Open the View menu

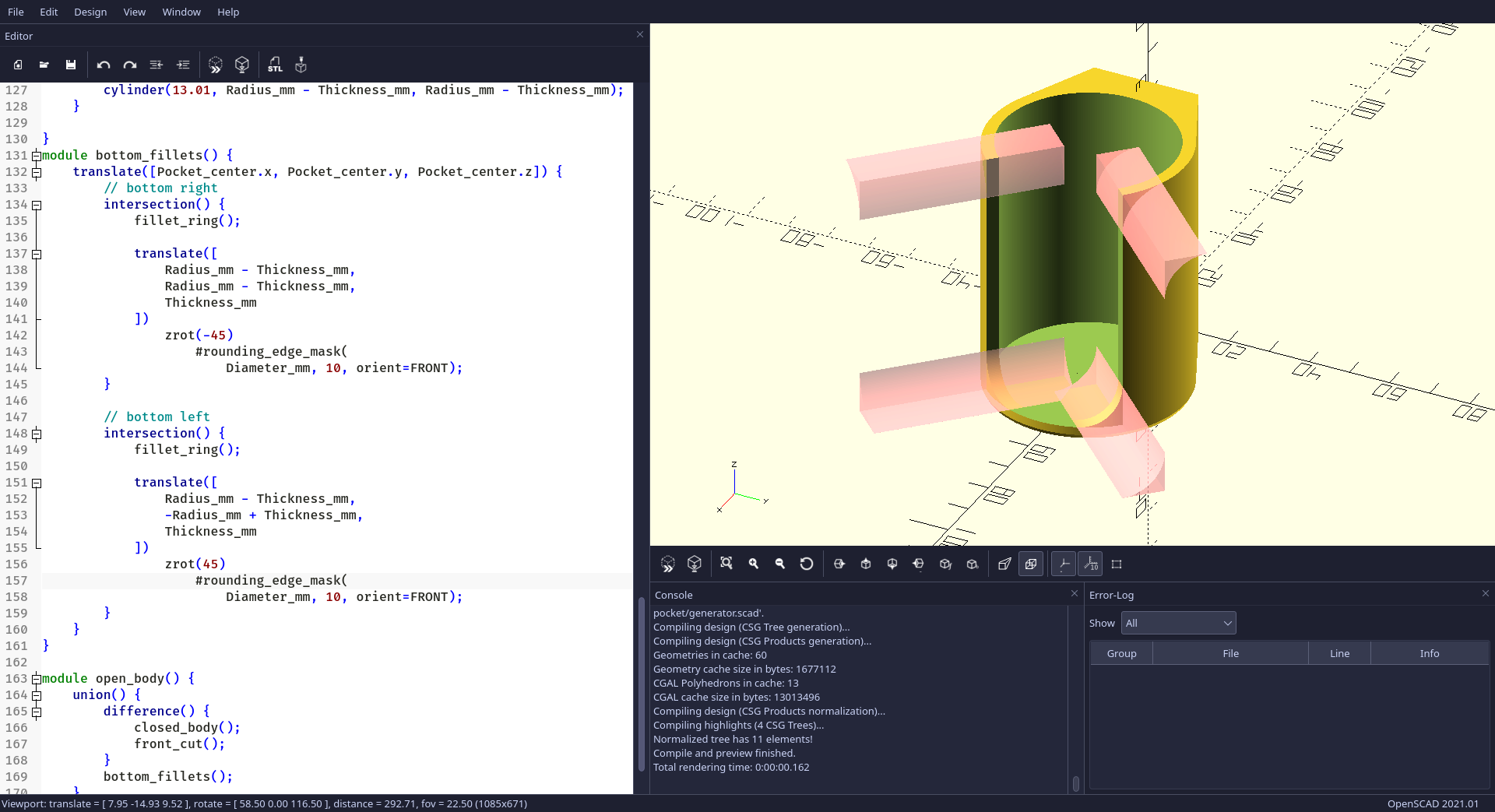pos(134,12)
